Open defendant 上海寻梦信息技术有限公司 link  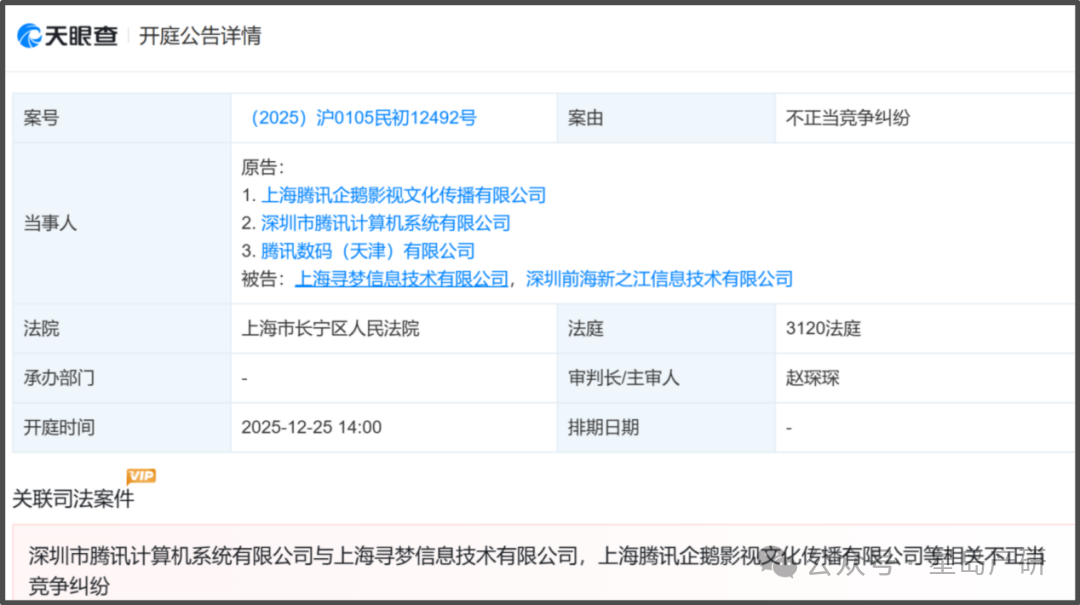tap(401, 279)
